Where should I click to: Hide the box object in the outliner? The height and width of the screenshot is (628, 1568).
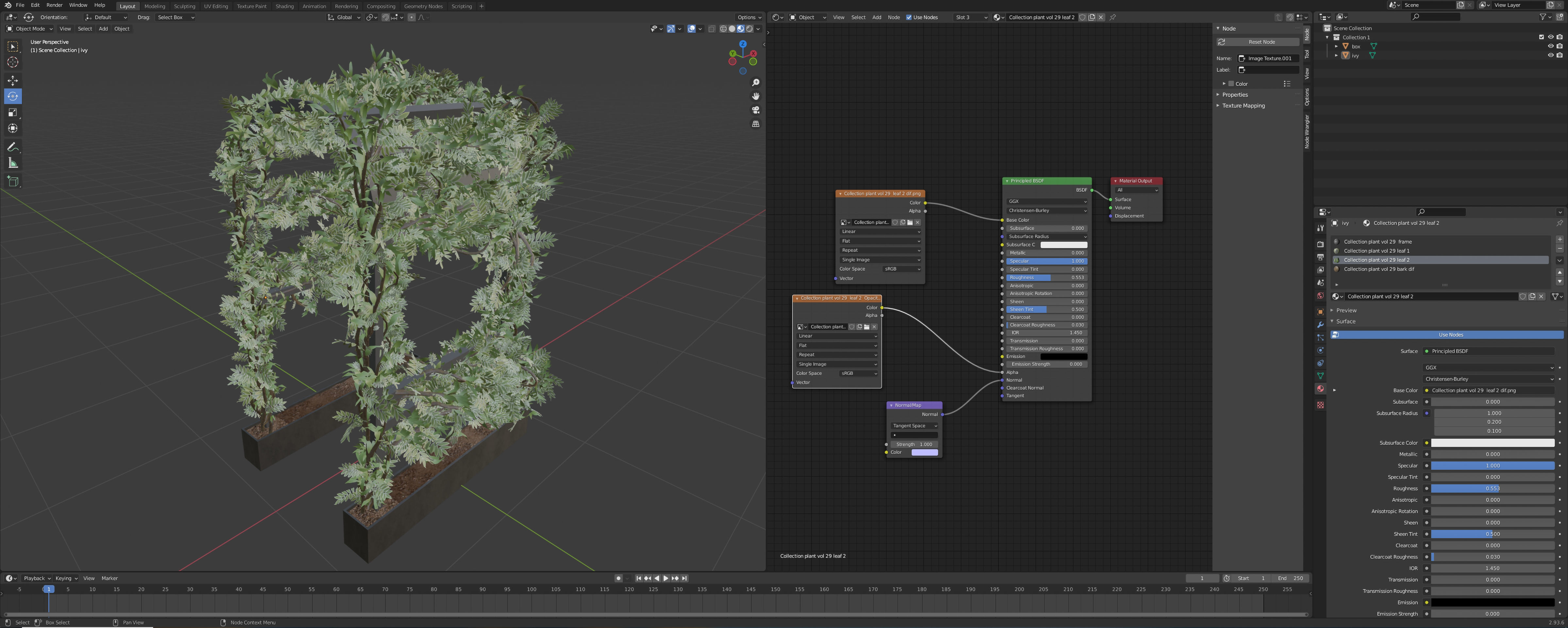(x=1550, y=46)
